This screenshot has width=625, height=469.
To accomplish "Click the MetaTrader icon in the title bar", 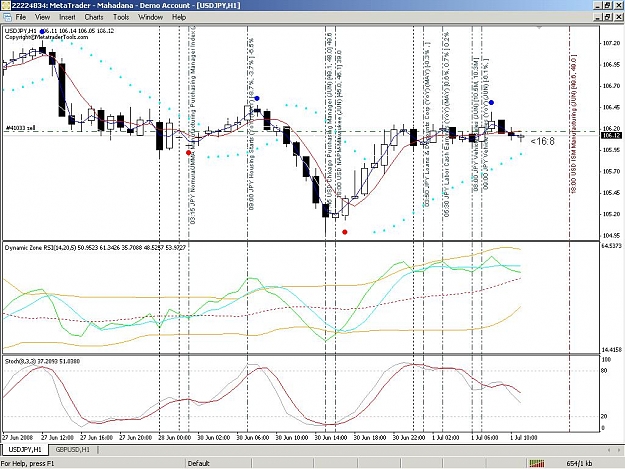I will (x=5, y=6).
